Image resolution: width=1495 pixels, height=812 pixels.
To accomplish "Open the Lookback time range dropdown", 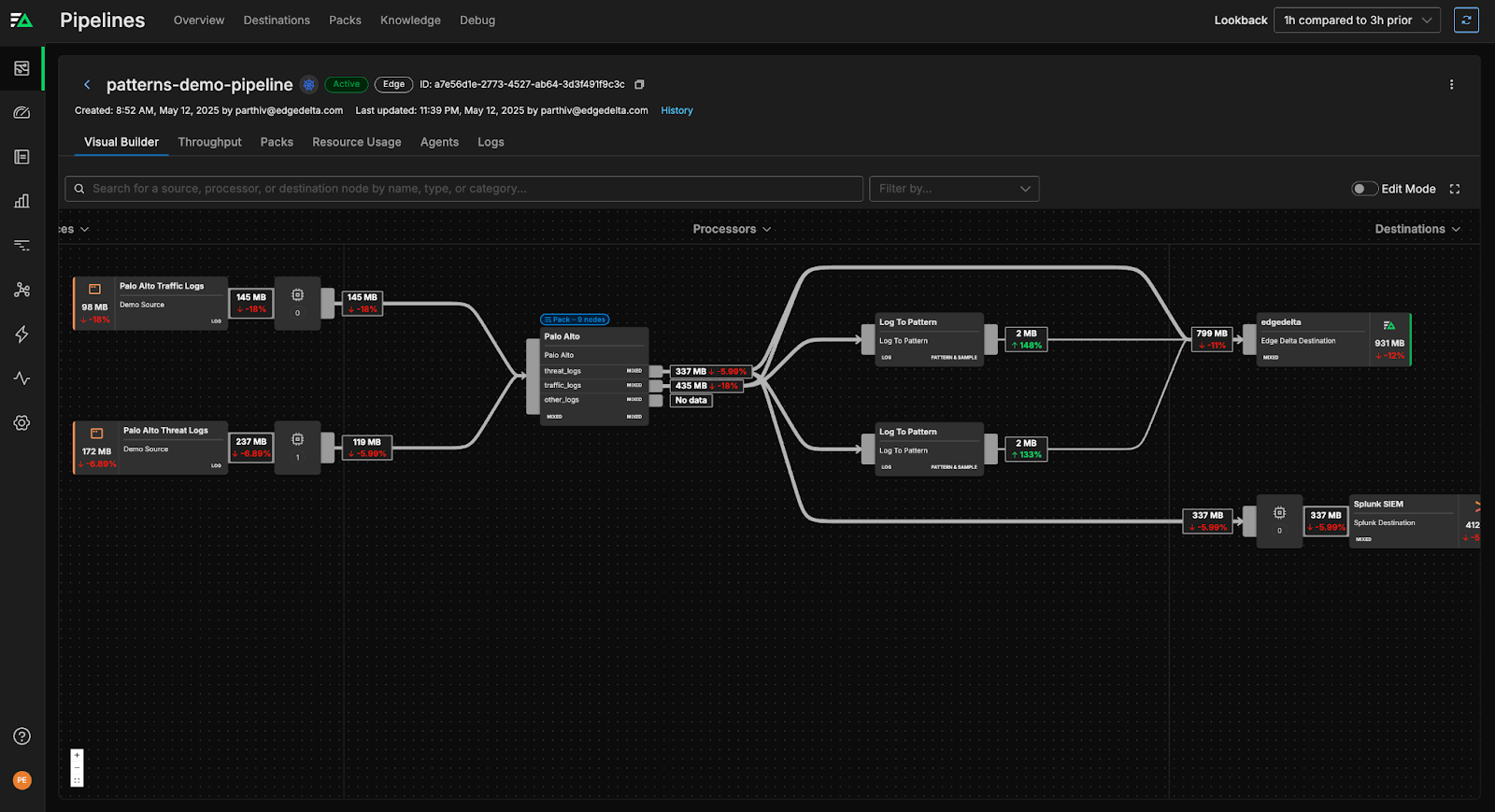I will coord(1357,21).
